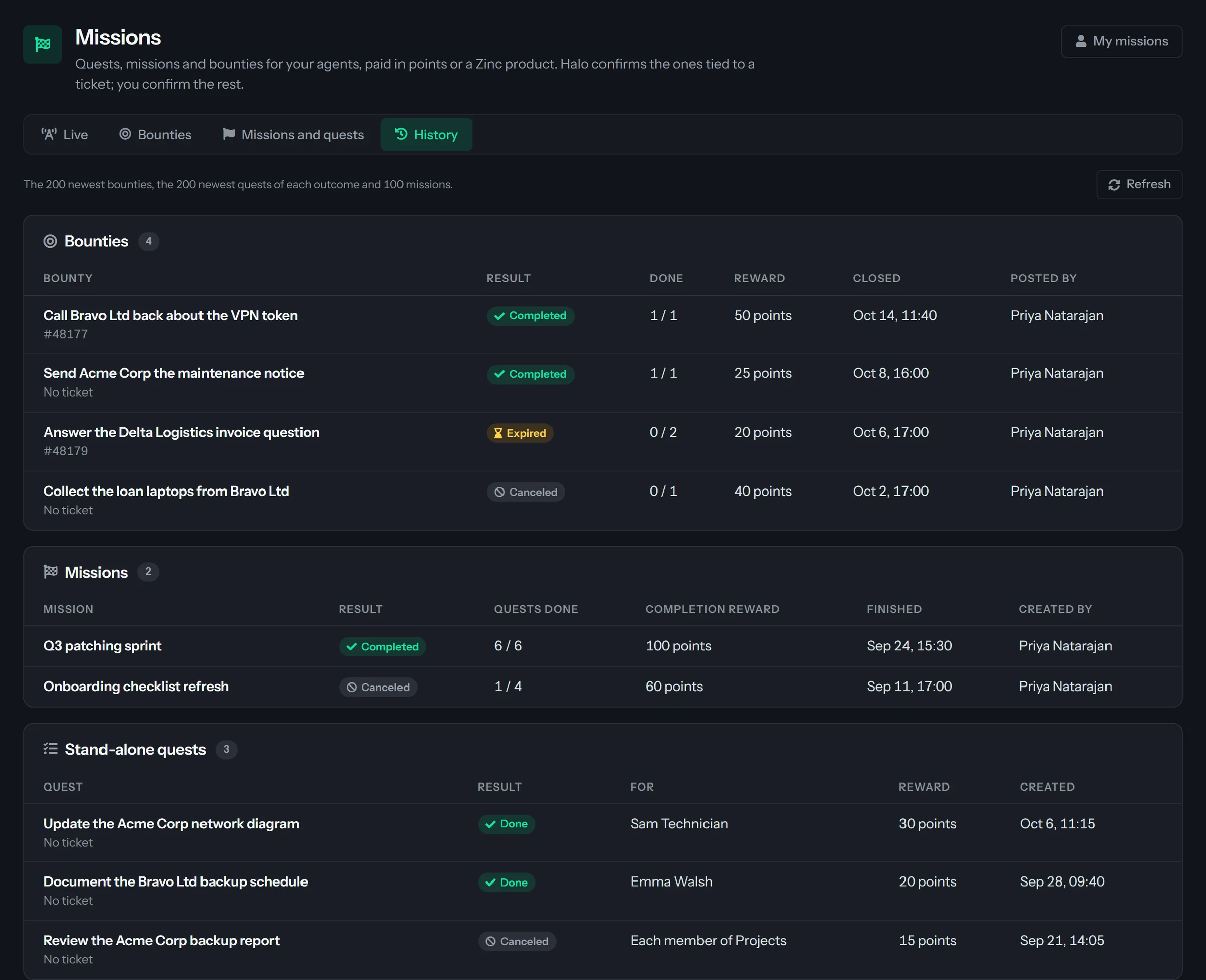
Task: Click the green Missions flag logo icon
Action: (x=42, y=44)
